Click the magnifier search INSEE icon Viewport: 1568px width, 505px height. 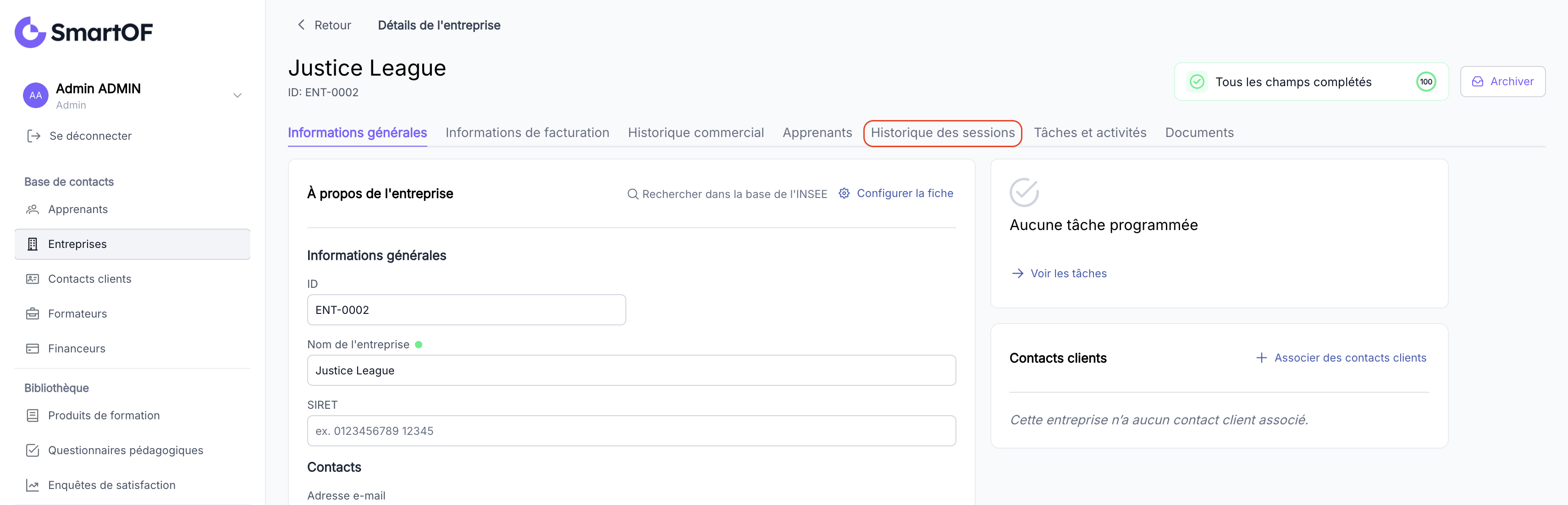click(632, 194)
